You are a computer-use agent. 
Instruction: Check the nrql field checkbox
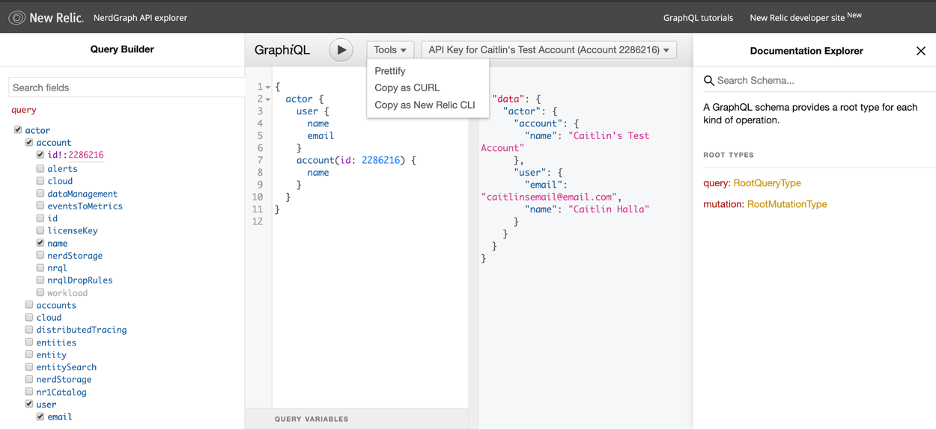click(40, 268)
